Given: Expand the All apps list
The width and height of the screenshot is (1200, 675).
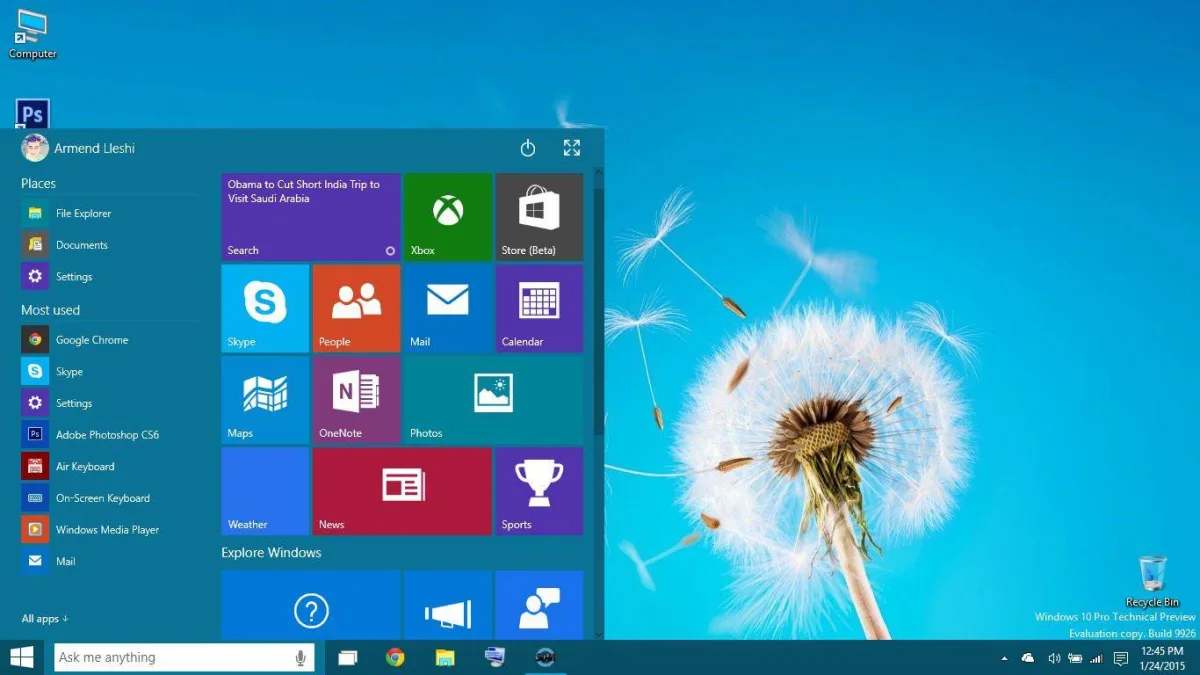Looking at the screenshot, I should click(42, 618).
